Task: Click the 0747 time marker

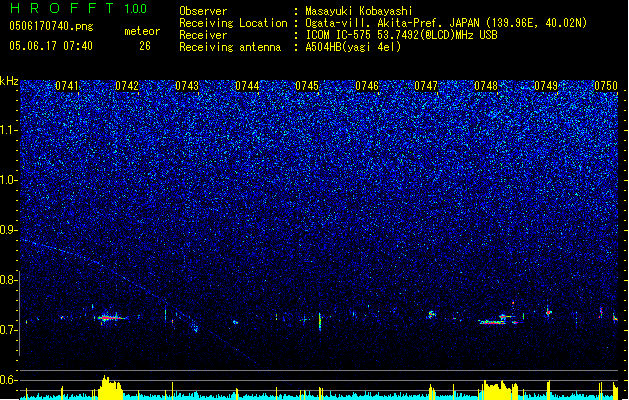Action: pos(426,86)
